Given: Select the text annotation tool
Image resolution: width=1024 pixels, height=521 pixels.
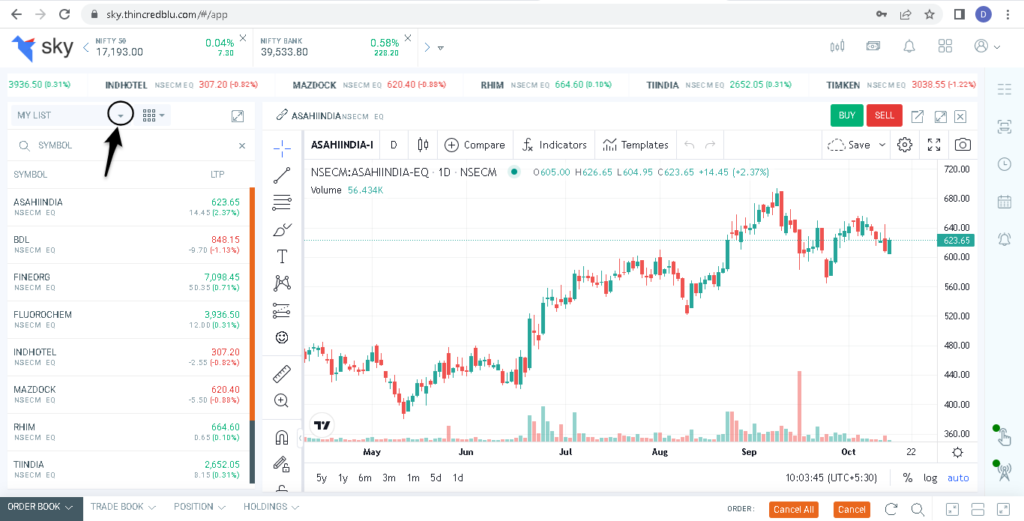Looking at the screenshot, I should point(282,257).
